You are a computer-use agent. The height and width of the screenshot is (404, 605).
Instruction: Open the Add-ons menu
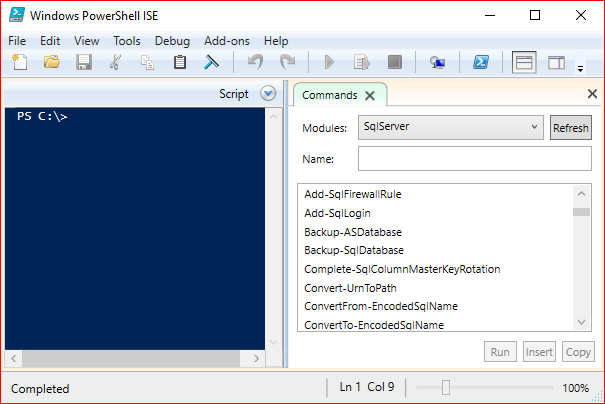click(x=226, y=41)
